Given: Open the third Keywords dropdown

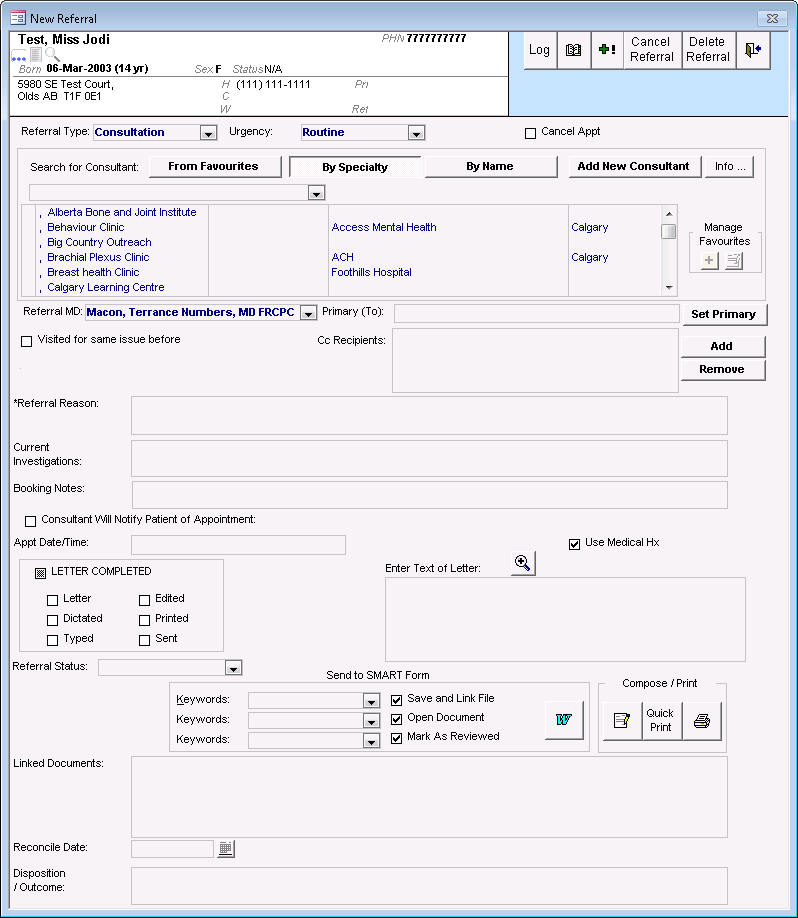Looking at the screenshot, I should pos(371,741).
